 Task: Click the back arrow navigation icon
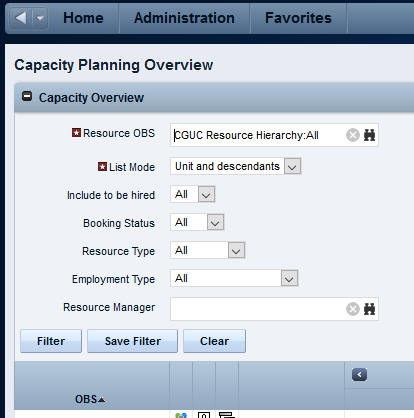[21, 18]
